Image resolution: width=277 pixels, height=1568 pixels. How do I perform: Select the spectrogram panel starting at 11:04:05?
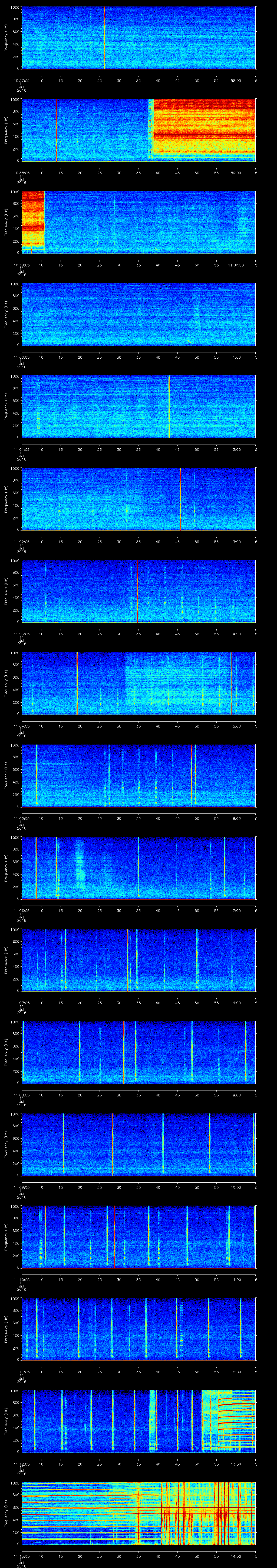click(x=138, y=683)
